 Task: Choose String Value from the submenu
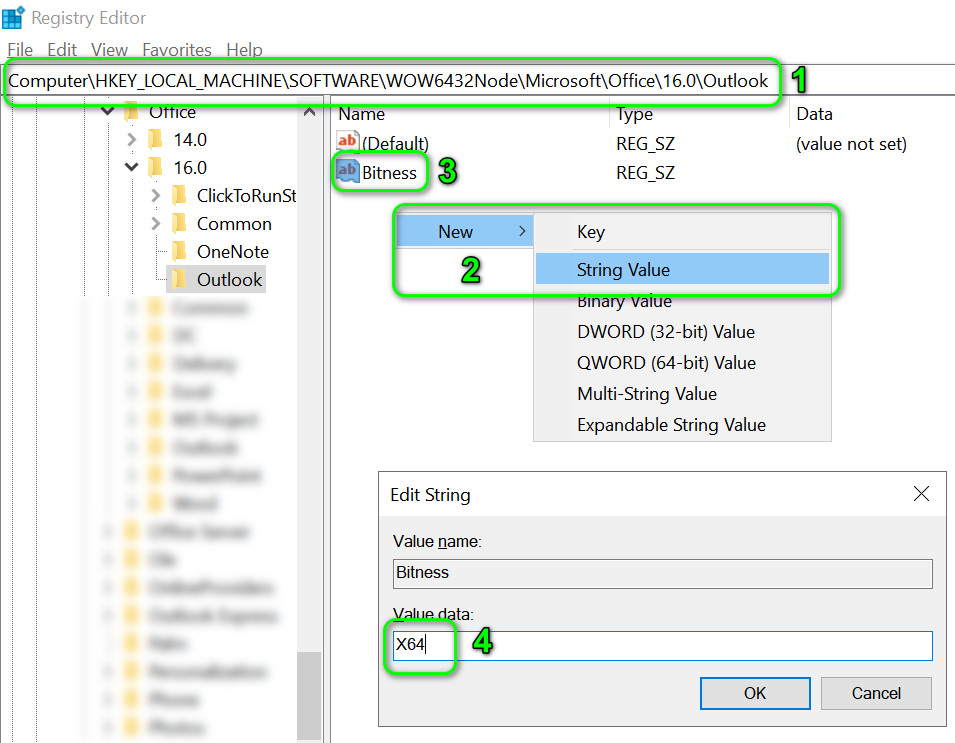point(682,269)
